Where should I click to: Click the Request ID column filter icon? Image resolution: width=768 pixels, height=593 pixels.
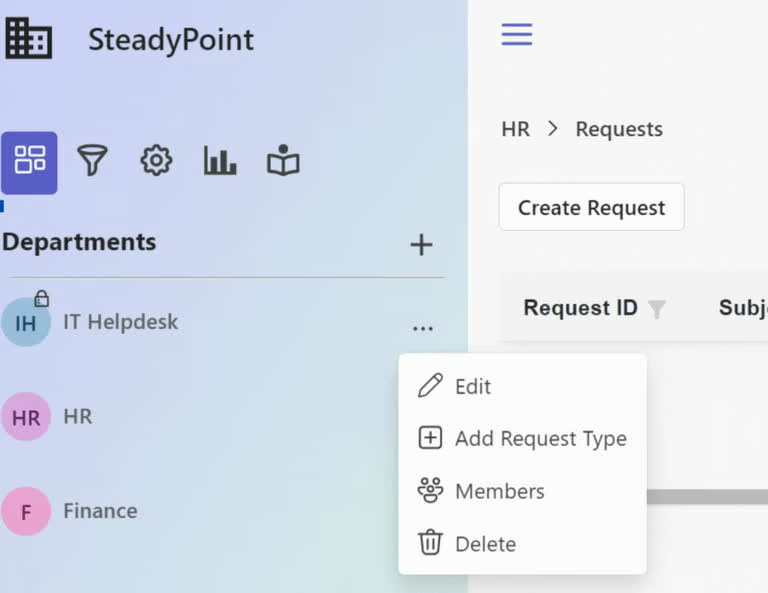[657, 309]
